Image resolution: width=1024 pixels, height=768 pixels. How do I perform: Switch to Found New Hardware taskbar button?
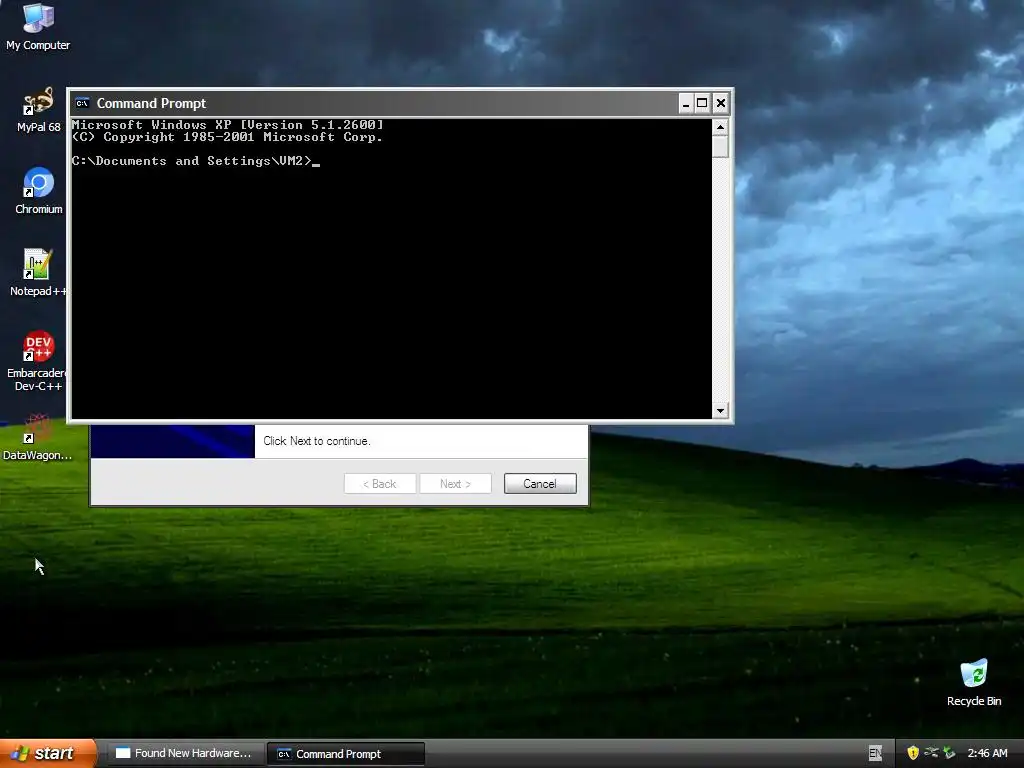point(185,754)
